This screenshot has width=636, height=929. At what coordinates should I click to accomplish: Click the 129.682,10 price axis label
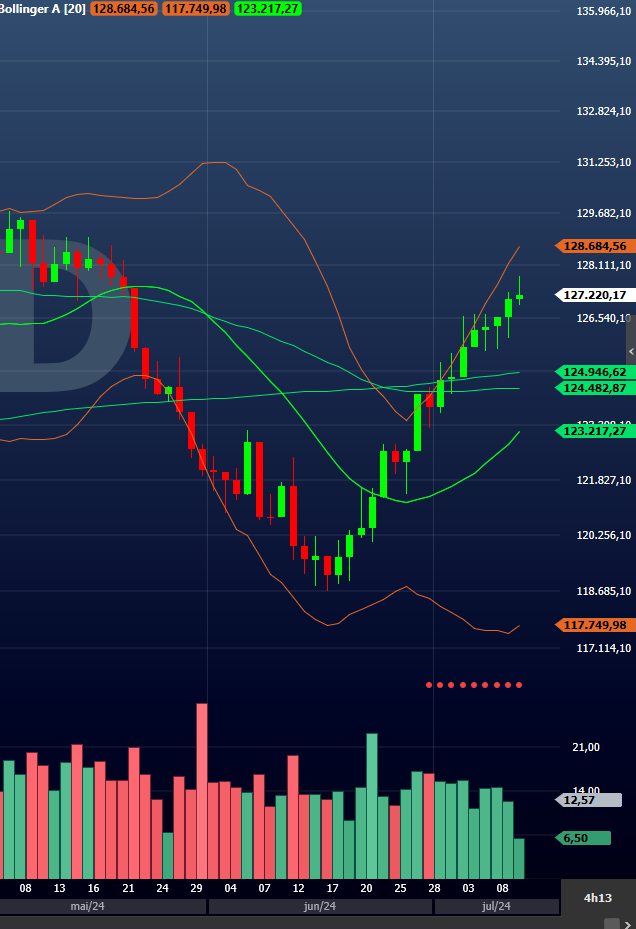coord(603,213)
